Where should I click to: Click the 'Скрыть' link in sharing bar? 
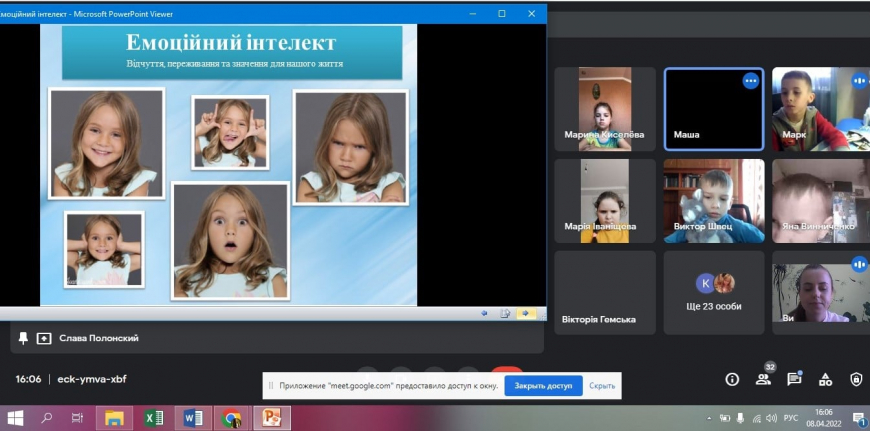click(x=602, y=385)
